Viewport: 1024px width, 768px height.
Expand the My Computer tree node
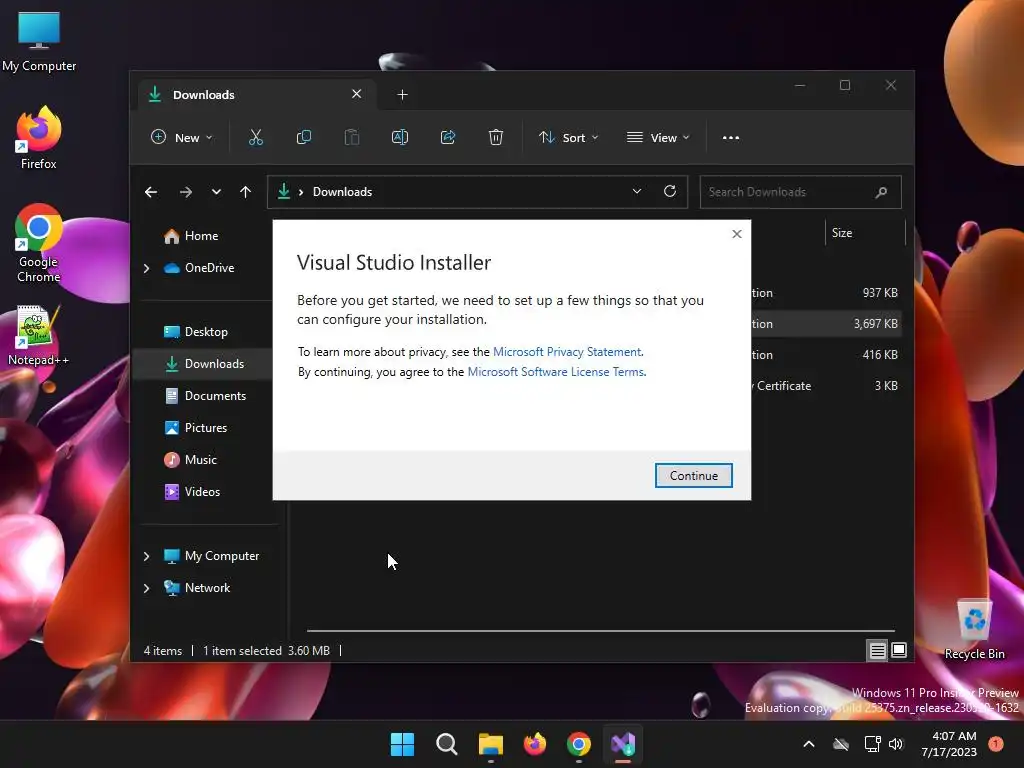pos(146,556)
